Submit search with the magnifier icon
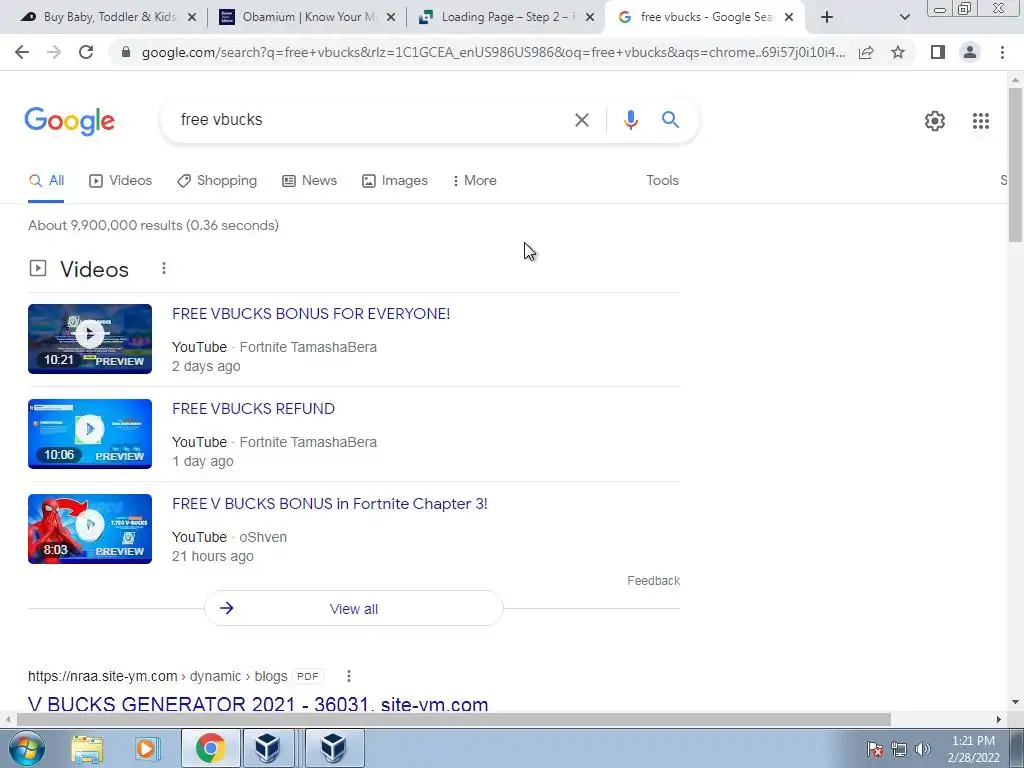 670,120
